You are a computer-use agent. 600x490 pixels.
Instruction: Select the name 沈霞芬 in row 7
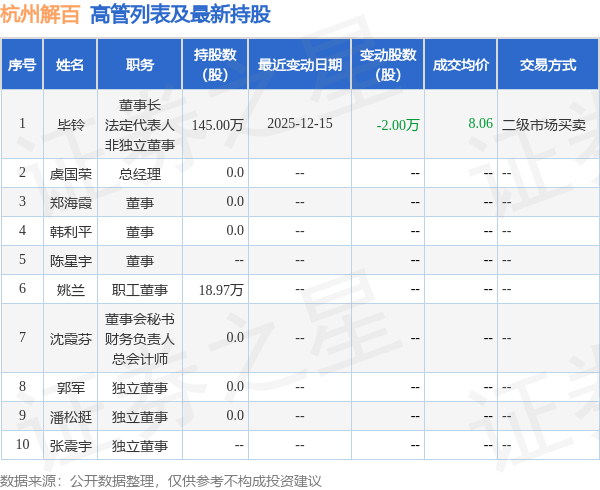tap(70, 339)
